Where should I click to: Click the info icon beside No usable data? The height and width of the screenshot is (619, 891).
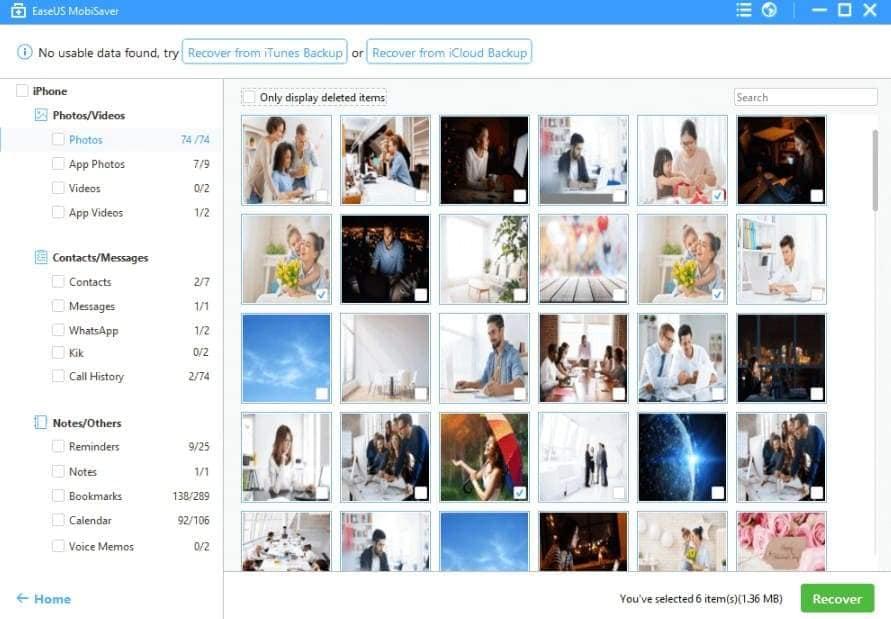pyautogui.click(x=24, y=52)
